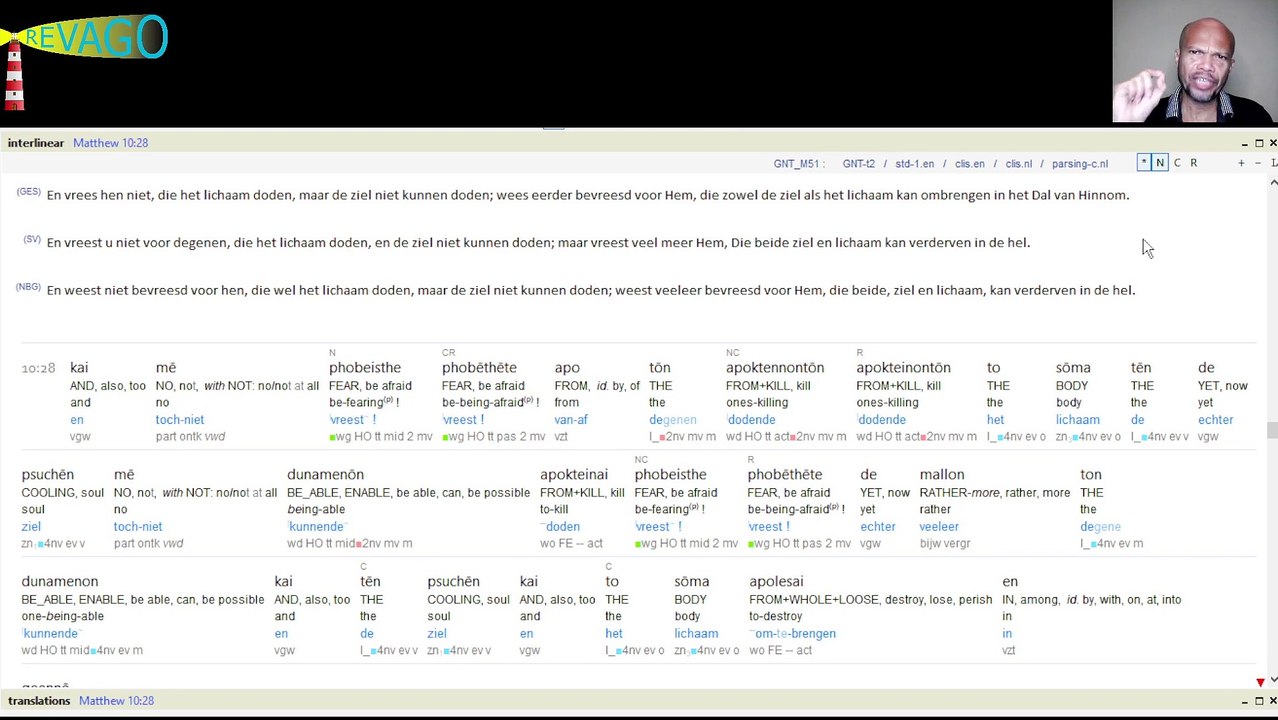This screenshot has height=720, width=1278.
Task: Minimize the translations panel
Action: tap(1245, 701)
